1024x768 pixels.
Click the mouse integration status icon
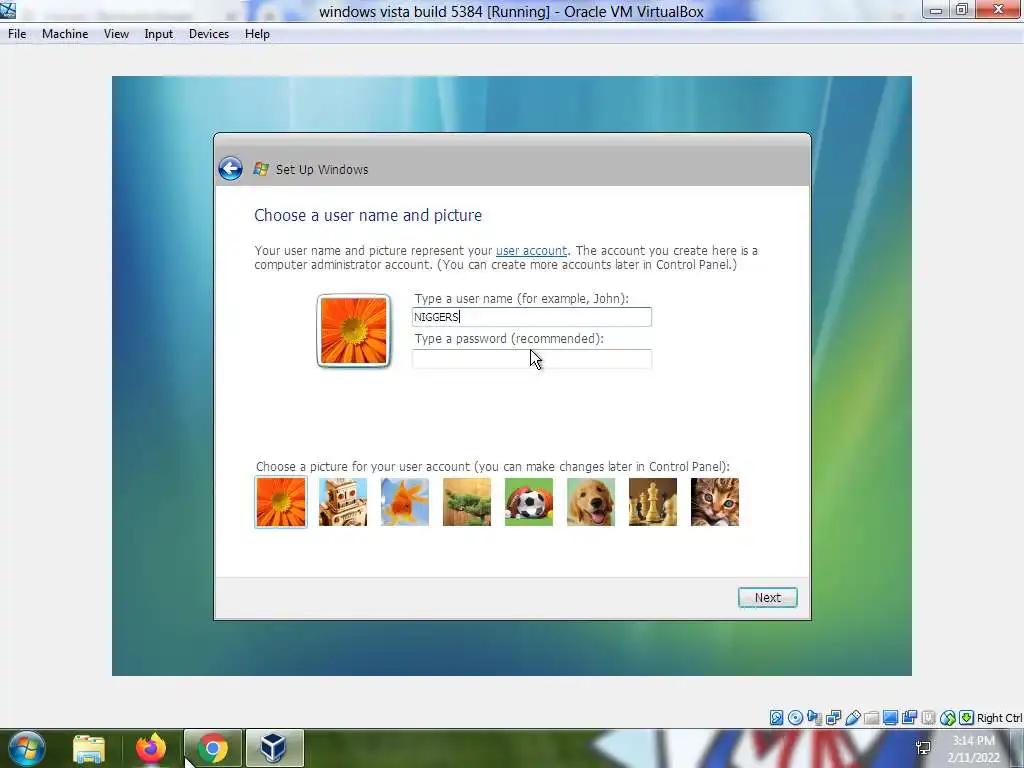click(948, 718)
